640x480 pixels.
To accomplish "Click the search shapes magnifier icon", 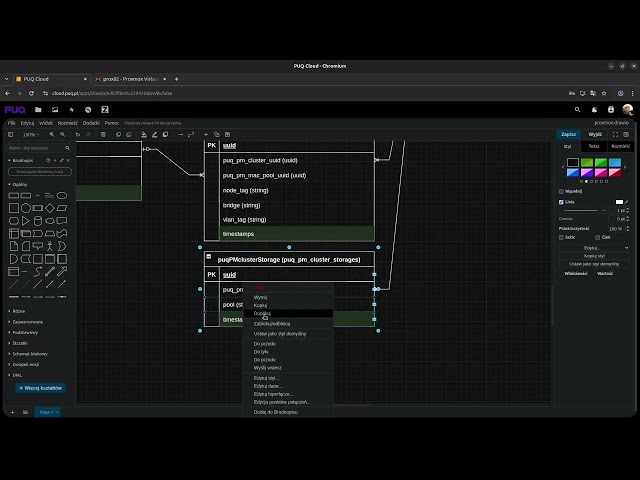I will (x=67, y=148).
